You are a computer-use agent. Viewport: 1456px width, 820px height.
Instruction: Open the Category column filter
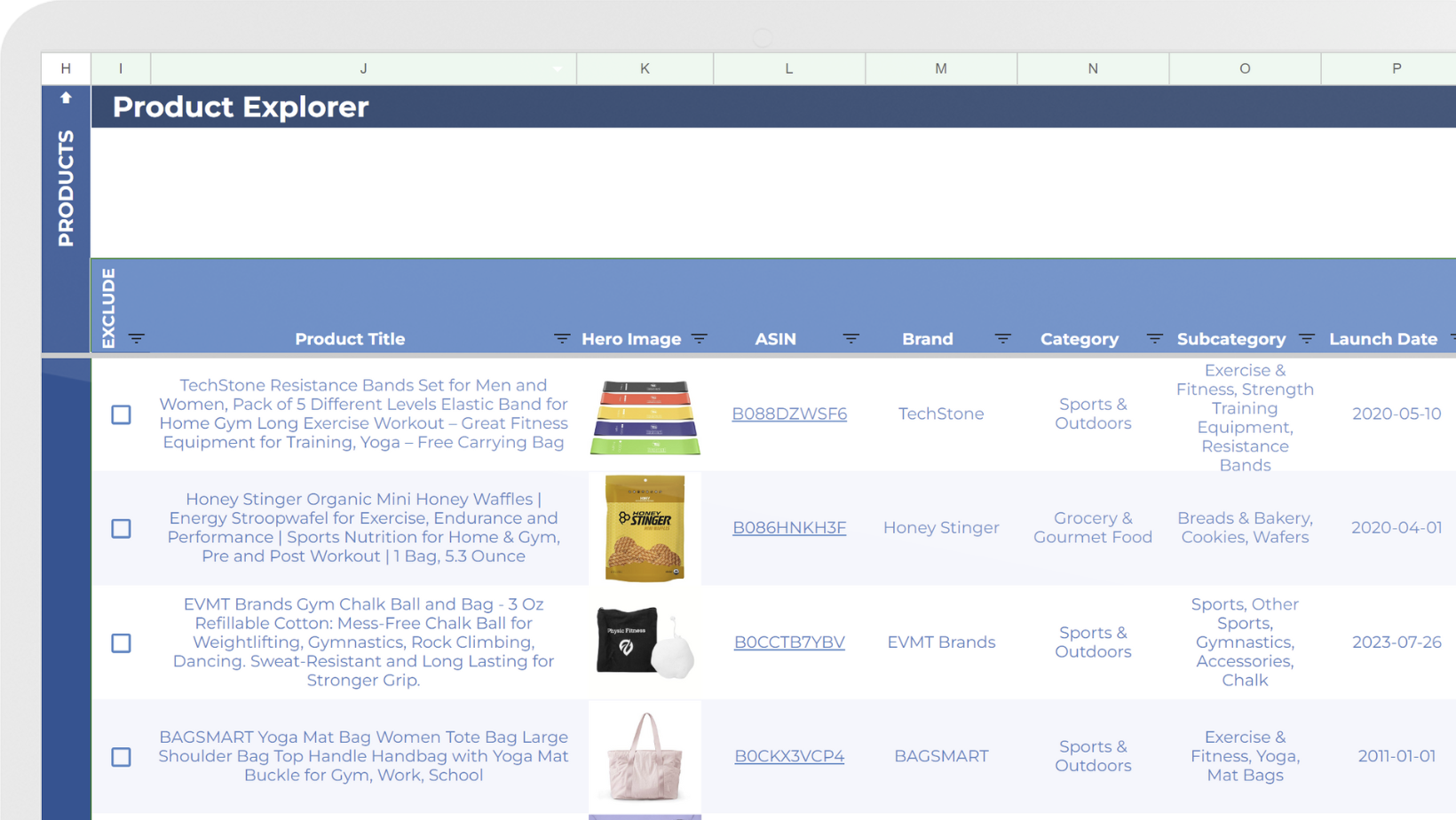[1154, 339]
